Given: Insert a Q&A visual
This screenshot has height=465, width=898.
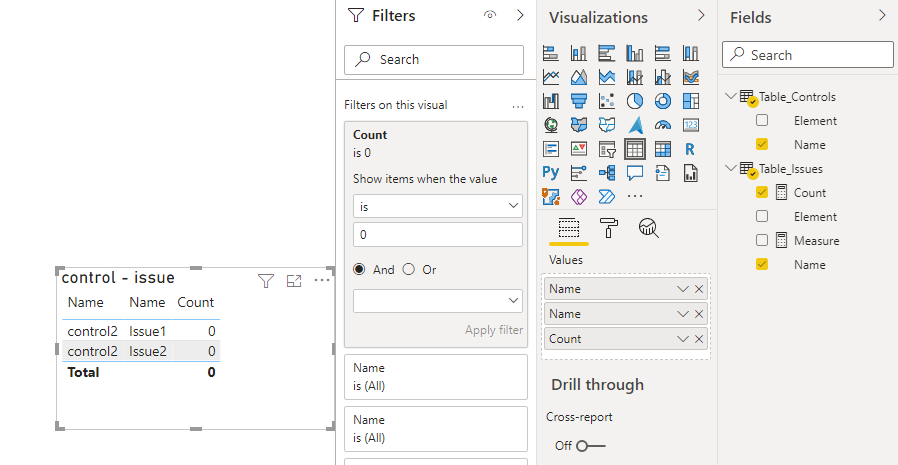Looking at the screenshot, I should (635, 172).
